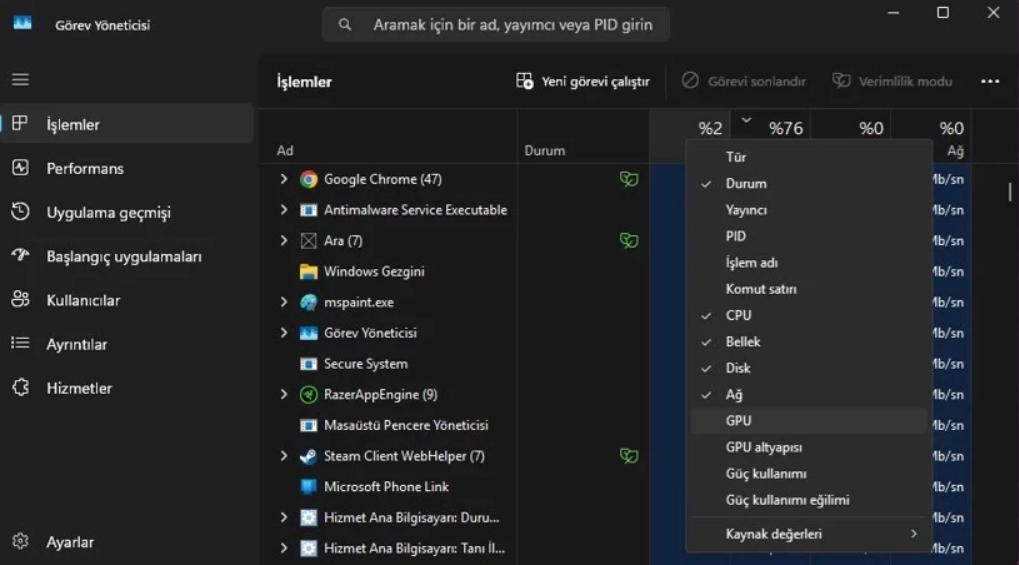The width and height of the screenshot is (1019, 565).
Task: Click the Kullanıcılar people icon
Action: click(x=20, y=300)
